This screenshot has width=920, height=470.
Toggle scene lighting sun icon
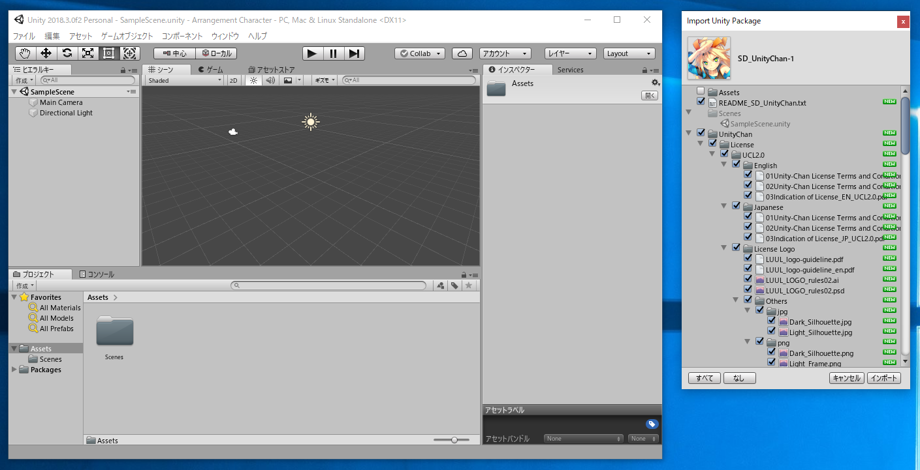[x=253, y=80]
